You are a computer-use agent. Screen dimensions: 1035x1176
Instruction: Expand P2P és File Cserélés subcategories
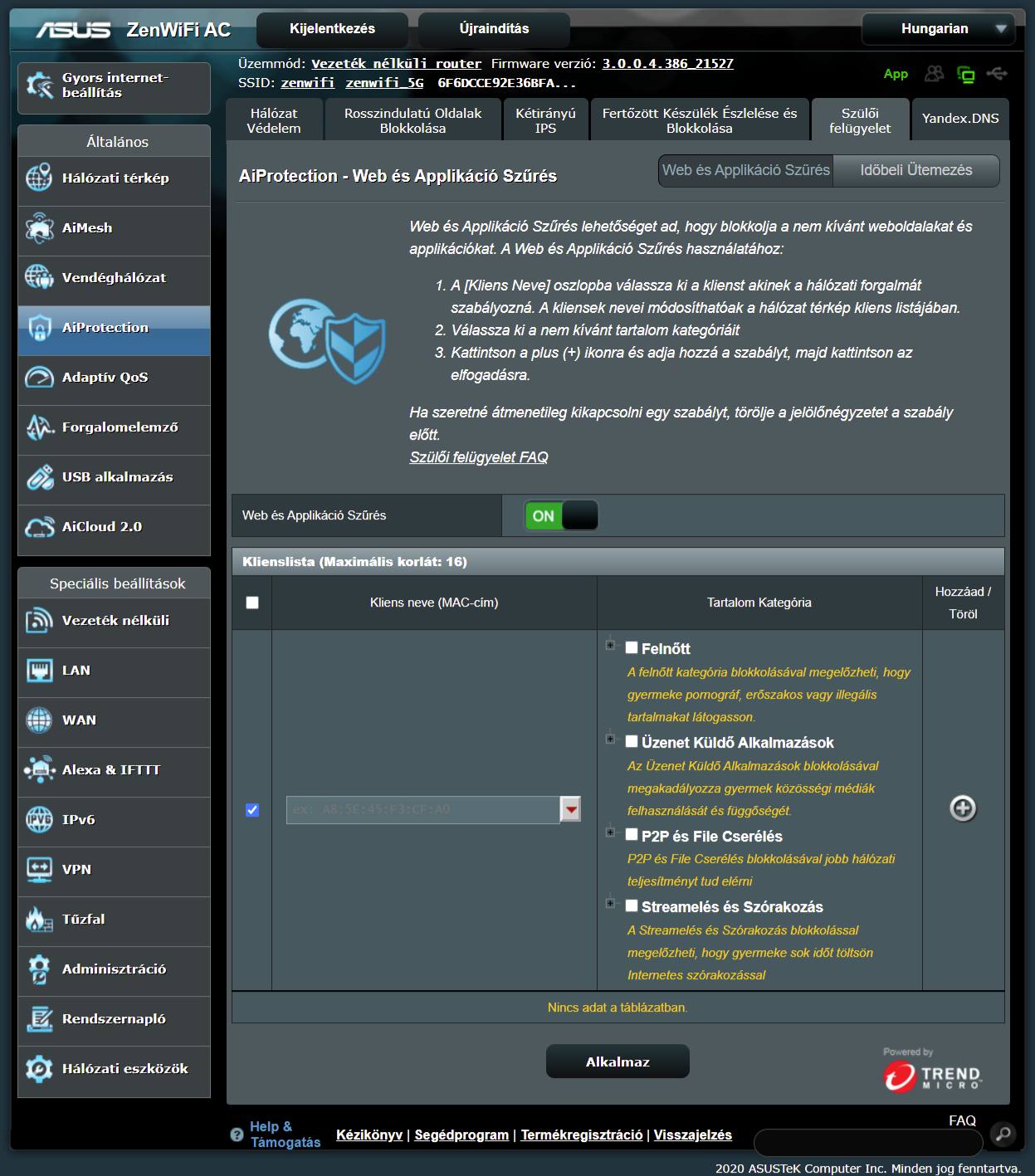610,832
